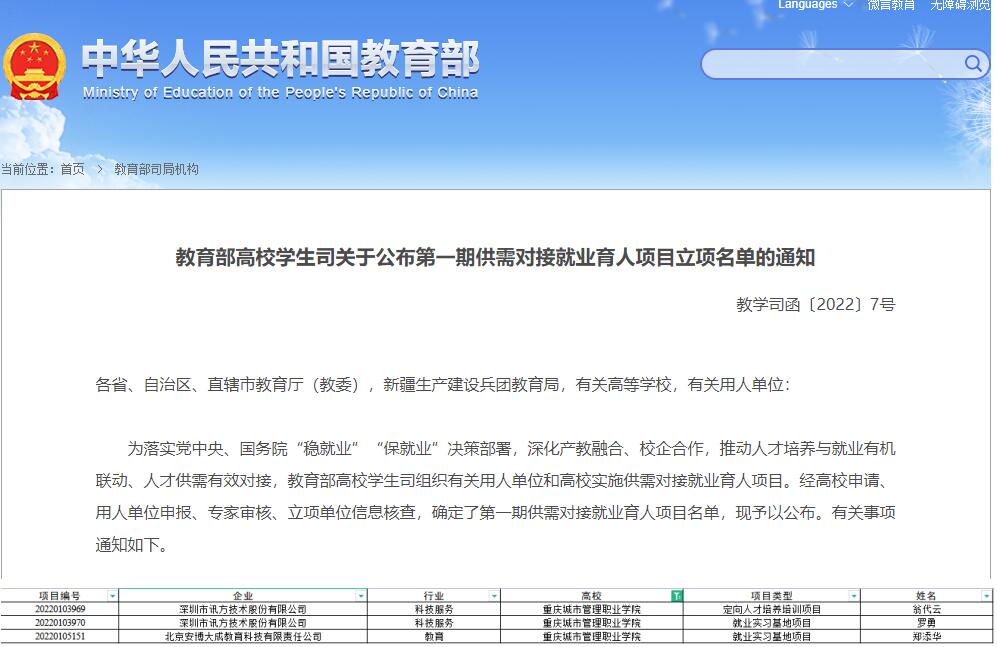Open 教育部司局机构 breadcrumb link

tap(156, 169)
